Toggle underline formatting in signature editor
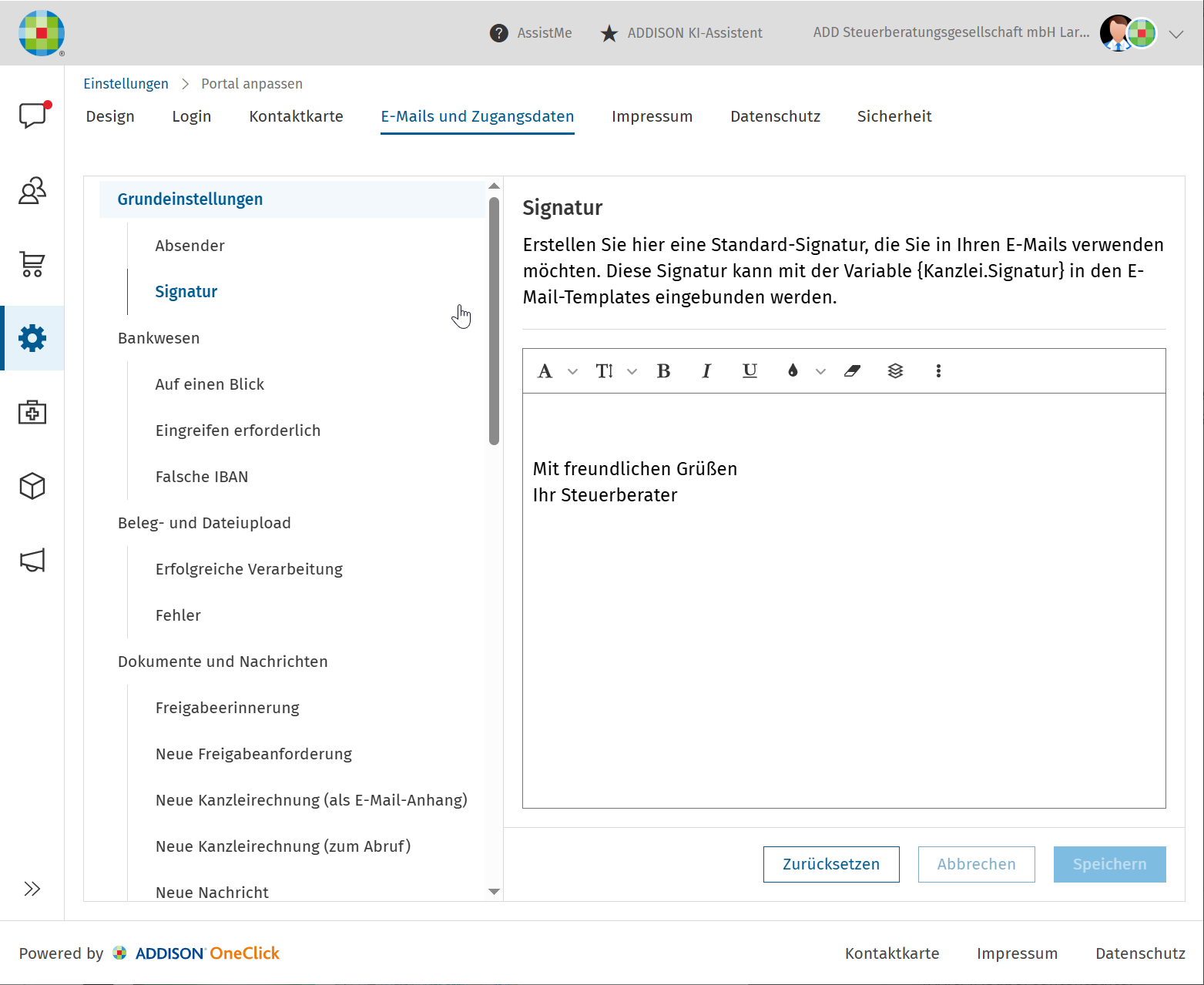The height and width of the screenshot is (985, 1204). [x=750, y=371]
